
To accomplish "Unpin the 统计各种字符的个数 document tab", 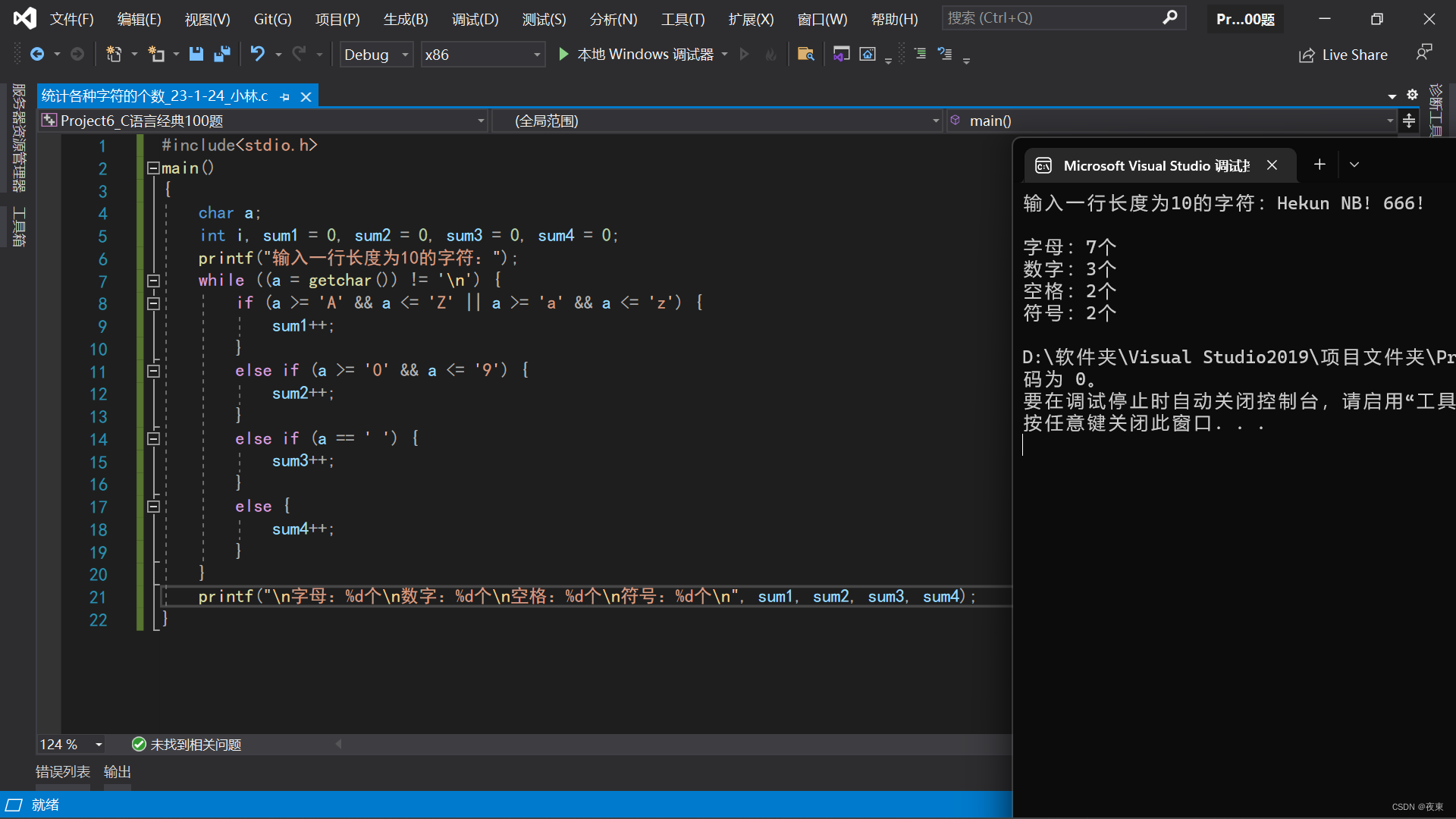I will click(x=284, y=96).
